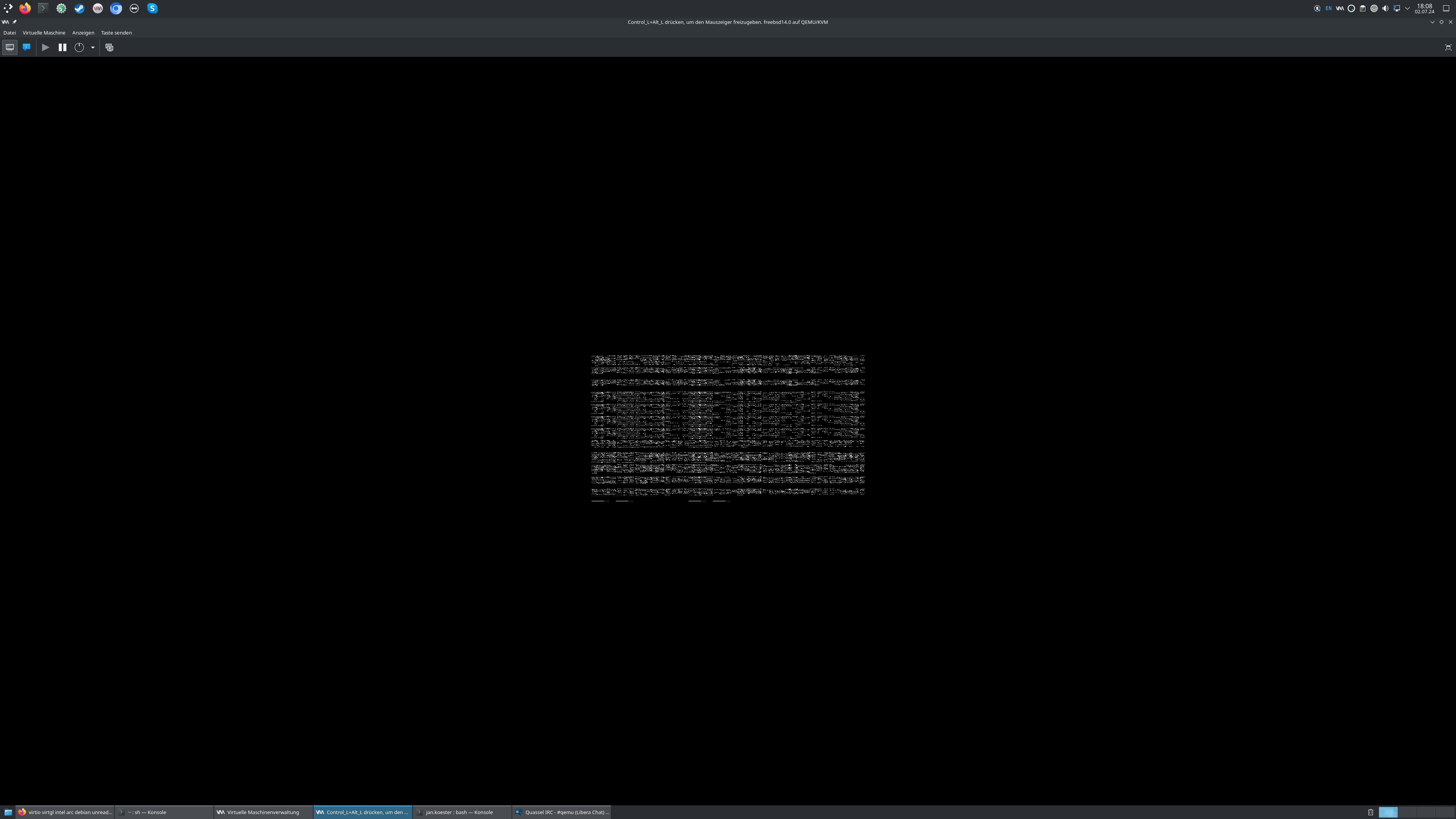Show virtual hardware details
1456x819 pixels.
tap(27, 47)
